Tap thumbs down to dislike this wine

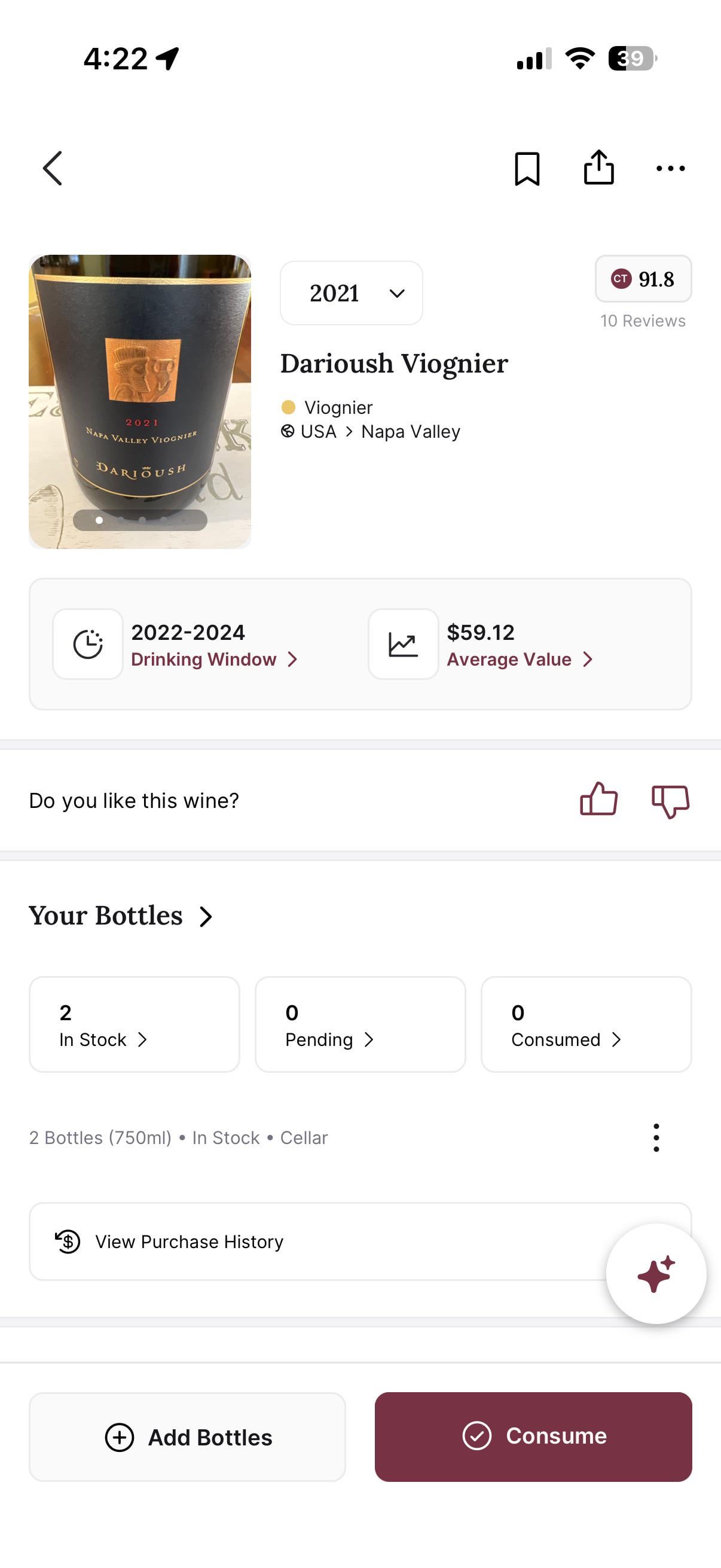[670, 800]
